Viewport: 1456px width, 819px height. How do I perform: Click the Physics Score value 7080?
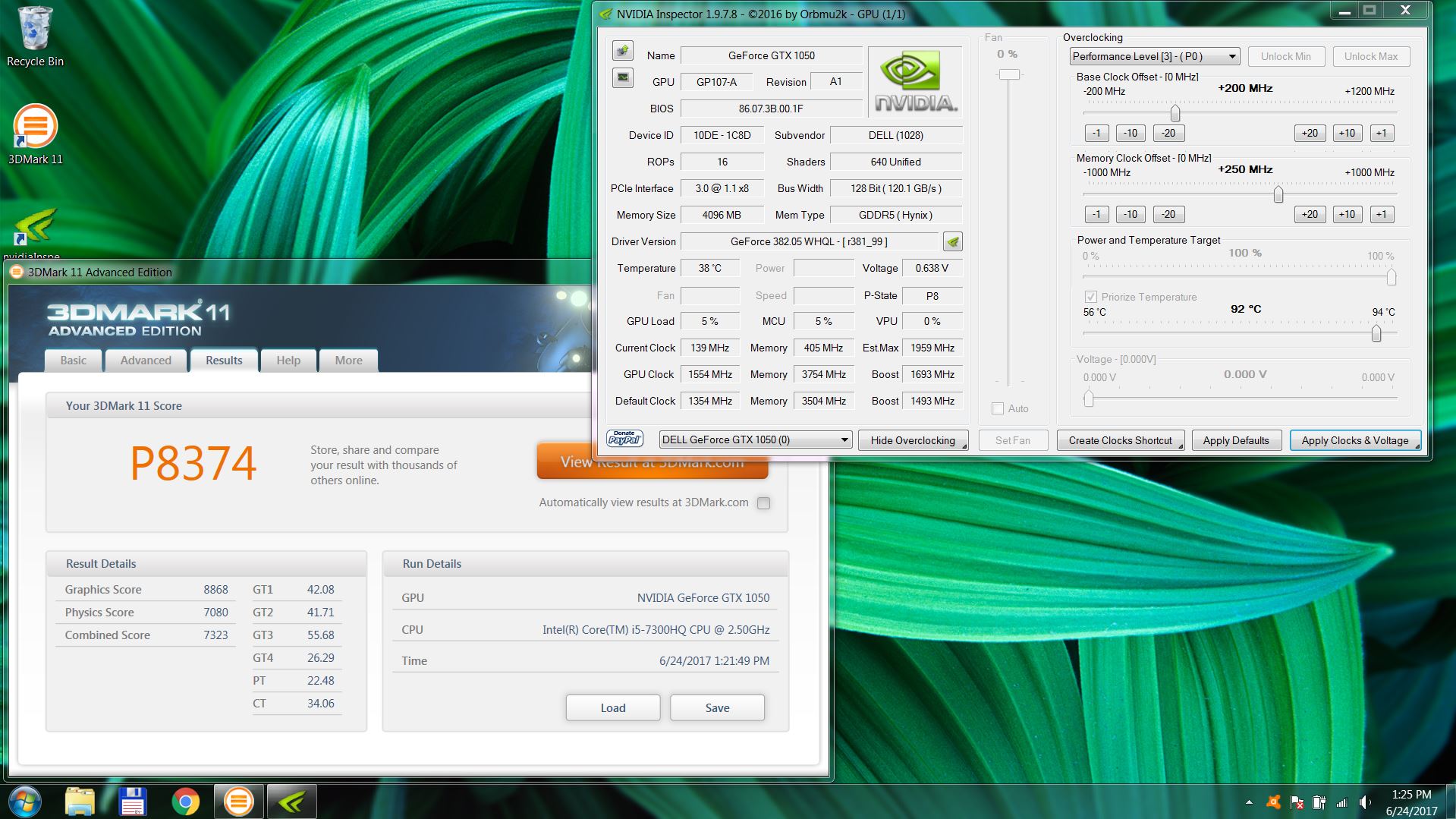215,613
